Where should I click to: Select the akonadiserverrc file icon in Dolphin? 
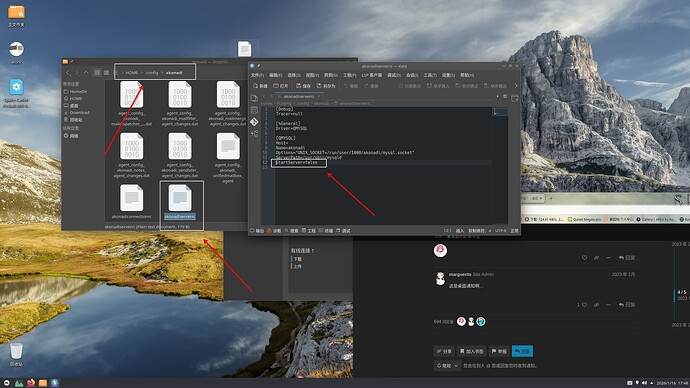(x=180, y=198)
